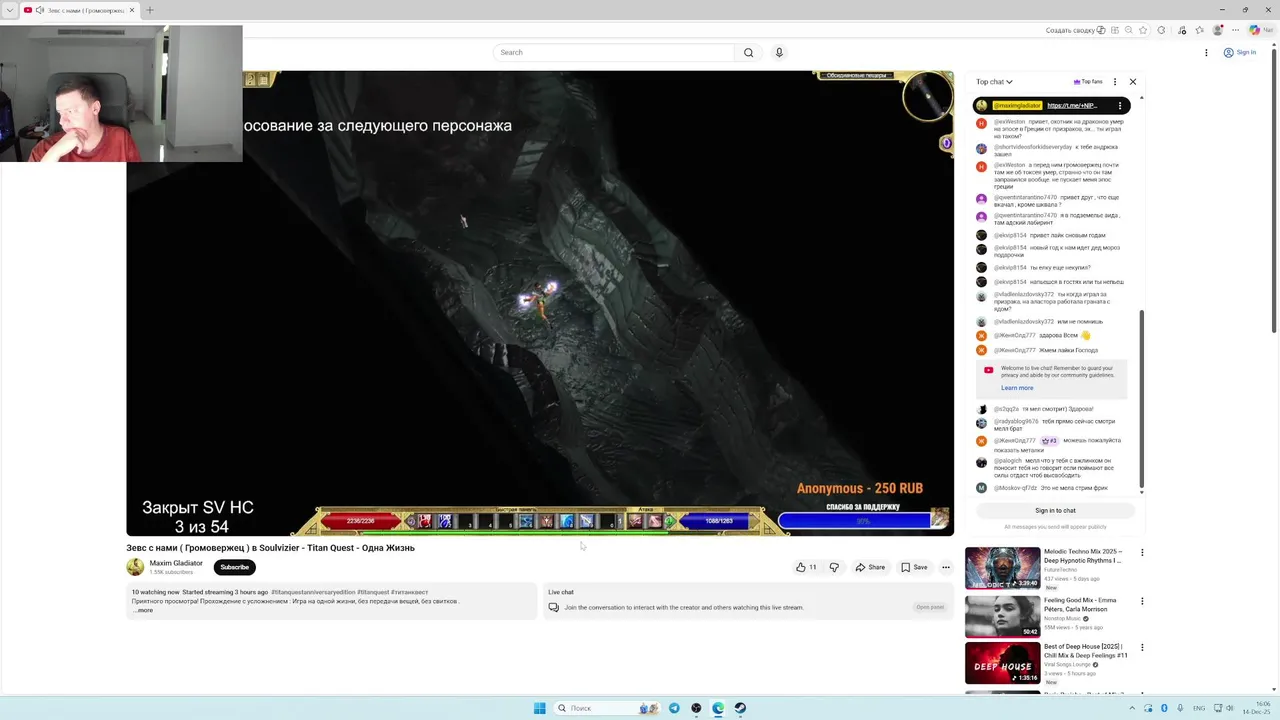Click the Sign in button

click(1240, 52)
